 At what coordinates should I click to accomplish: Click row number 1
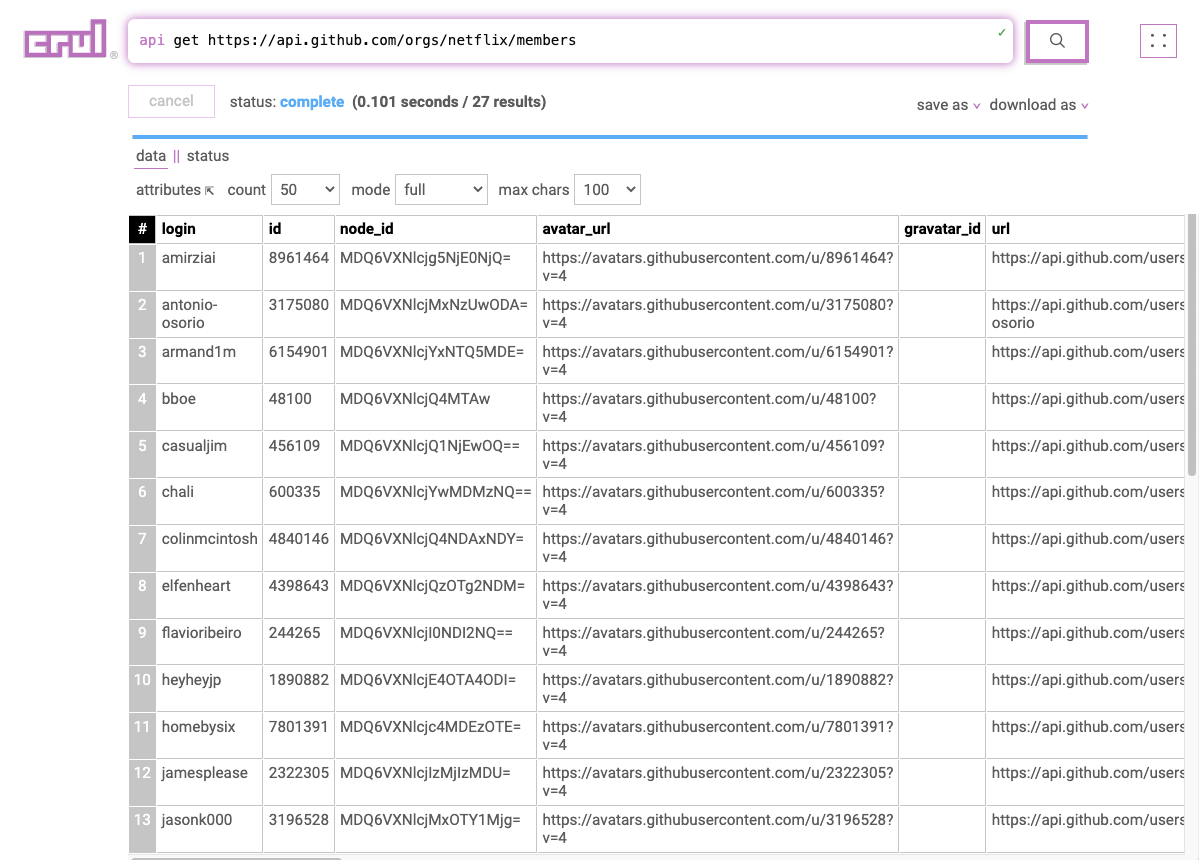(142, 267)
